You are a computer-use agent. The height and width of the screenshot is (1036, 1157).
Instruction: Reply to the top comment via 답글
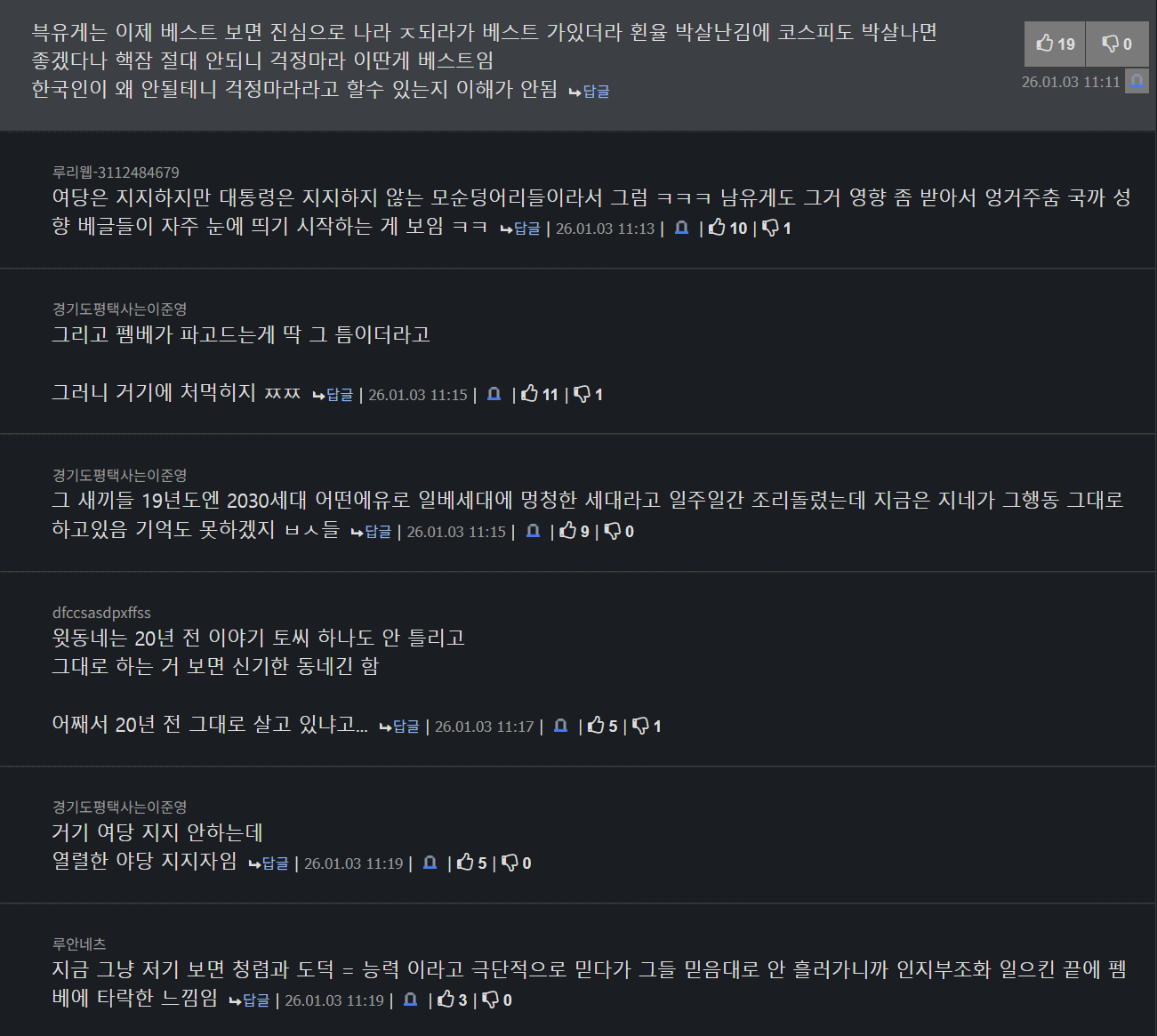coord(589,91)
